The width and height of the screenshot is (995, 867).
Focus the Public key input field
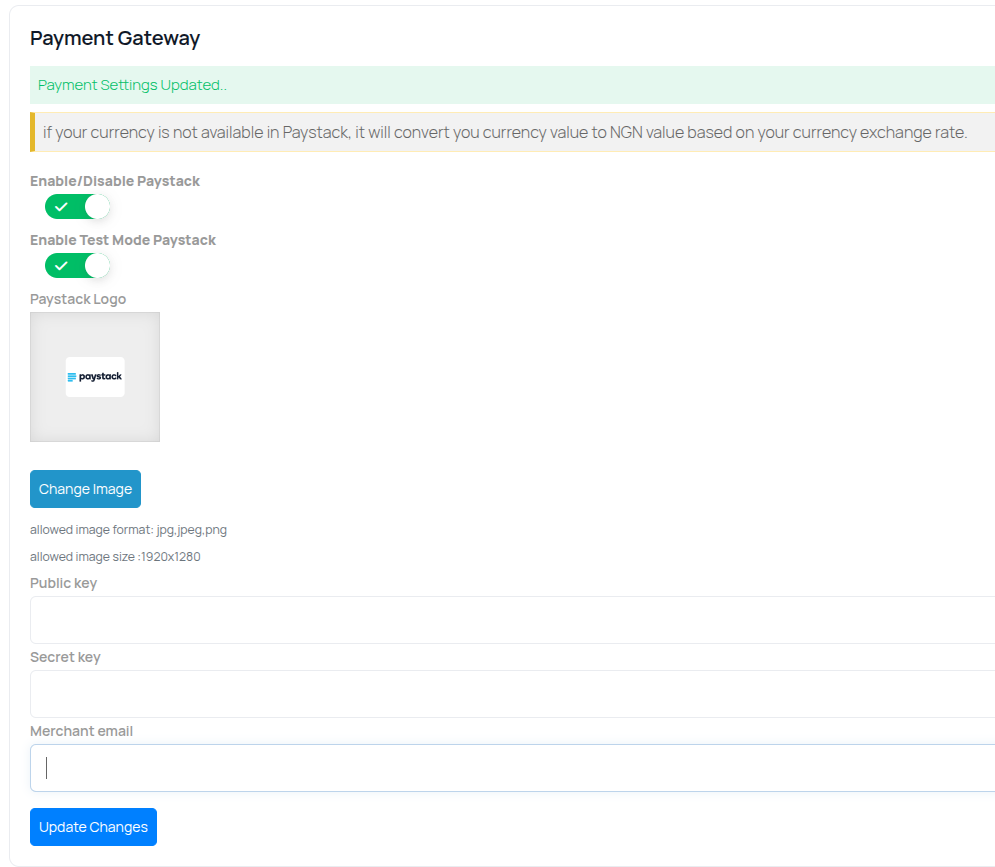512,620
